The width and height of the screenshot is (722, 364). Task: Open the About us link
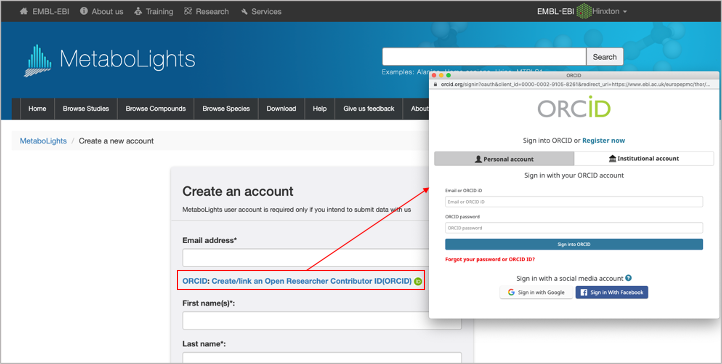[107, 12]
